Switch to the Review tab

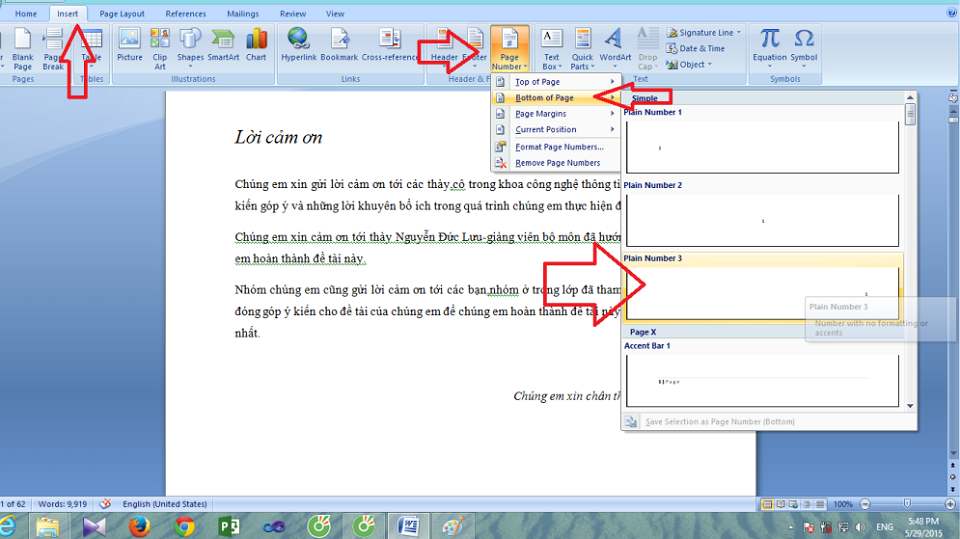[x=293, y=13]
